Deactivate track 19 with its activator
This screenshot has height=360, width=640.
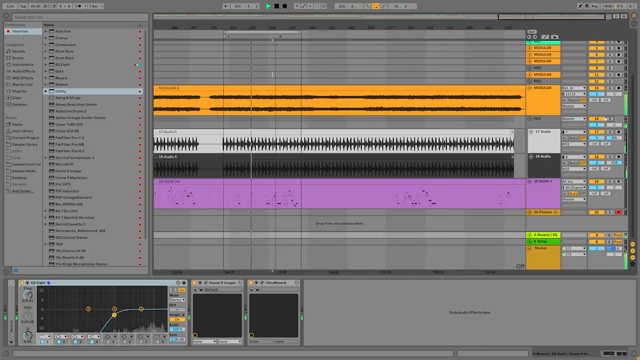point(596,181)
